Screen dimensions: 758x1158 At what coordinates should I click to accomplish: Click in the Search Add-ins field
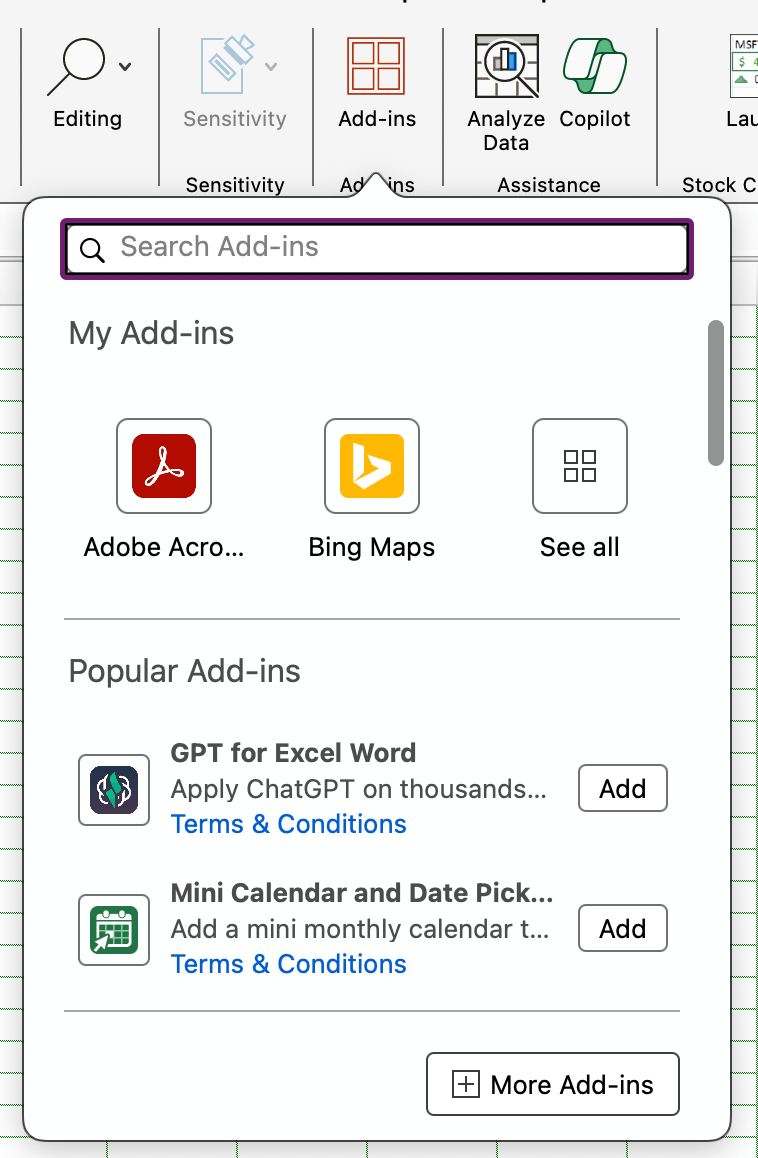390,248
